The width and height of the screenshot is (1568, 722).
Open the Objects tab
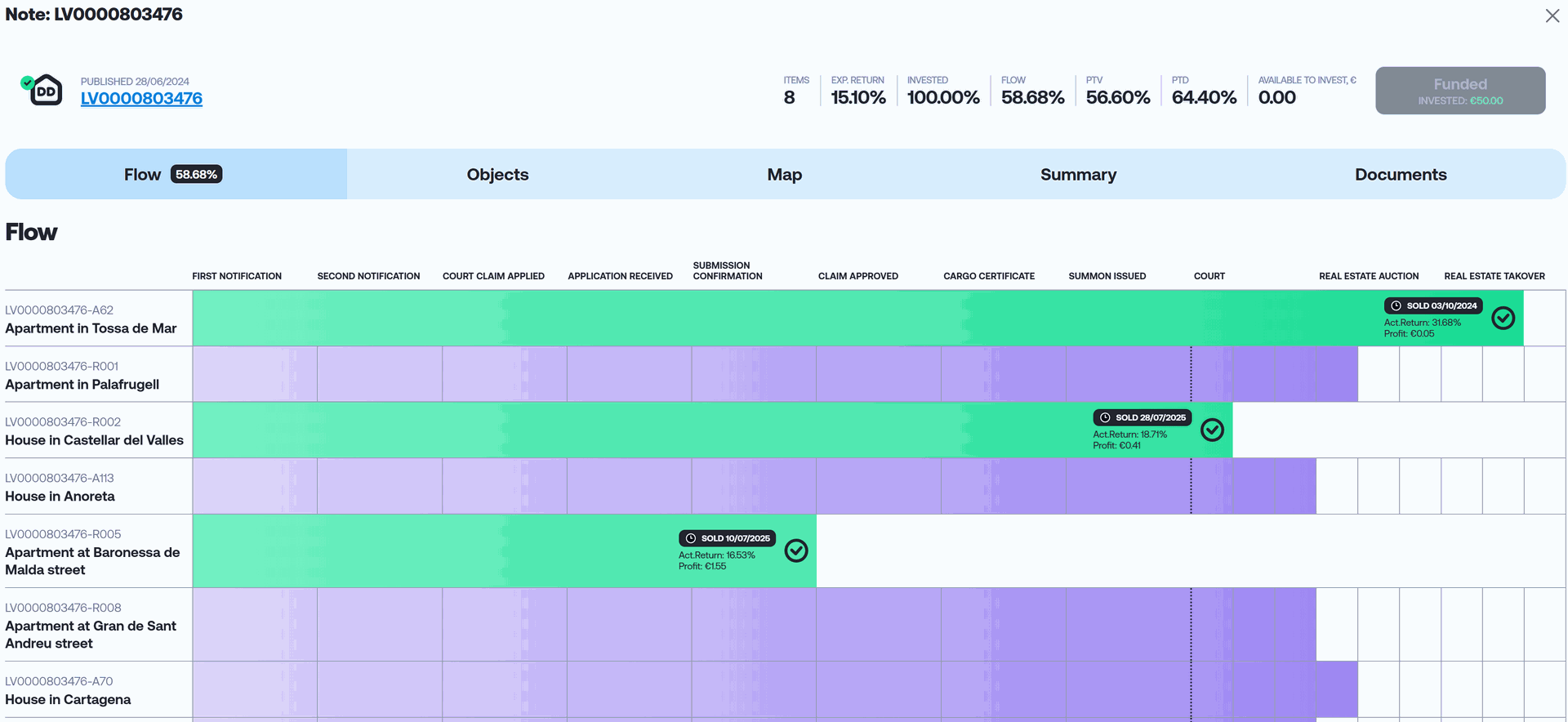point(497,175)
